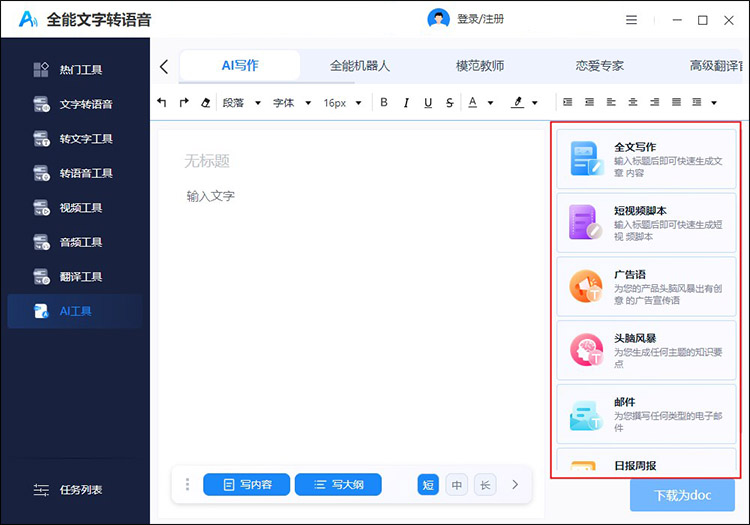The width and height of the screenshot is (750, 525).
Task: Open 视频工具 in the sidebar
Action: 75,208
